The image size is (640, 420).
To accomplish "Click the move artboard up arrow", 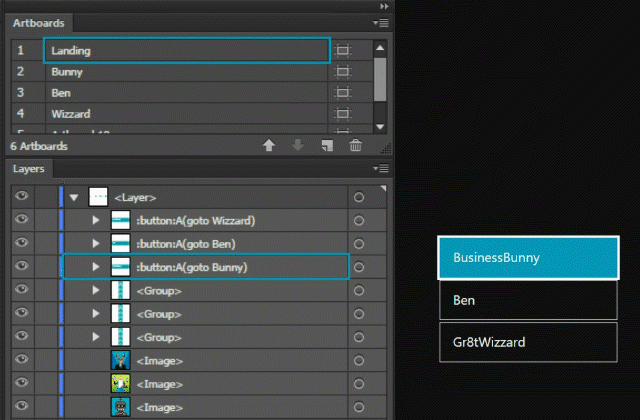I will (x=268, y=146).
